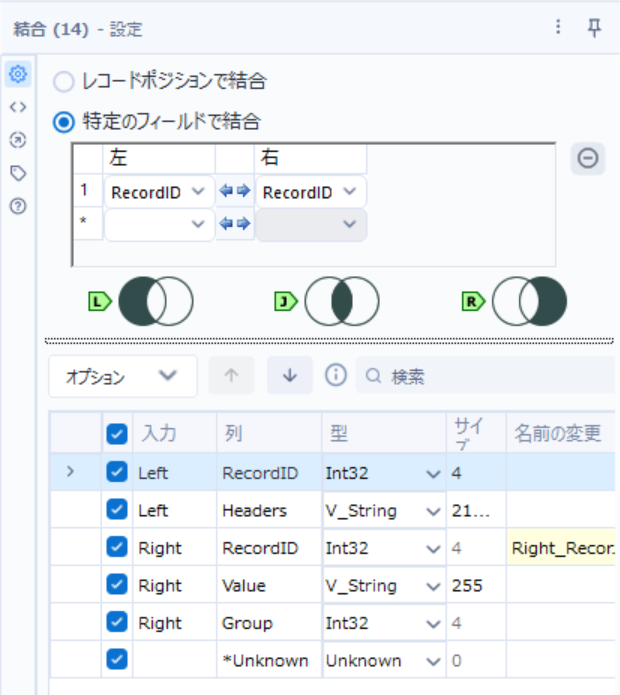This screenshot has height=695, width=620.
Task: Swap fields arrows in row 1
Action: [235, 191]
